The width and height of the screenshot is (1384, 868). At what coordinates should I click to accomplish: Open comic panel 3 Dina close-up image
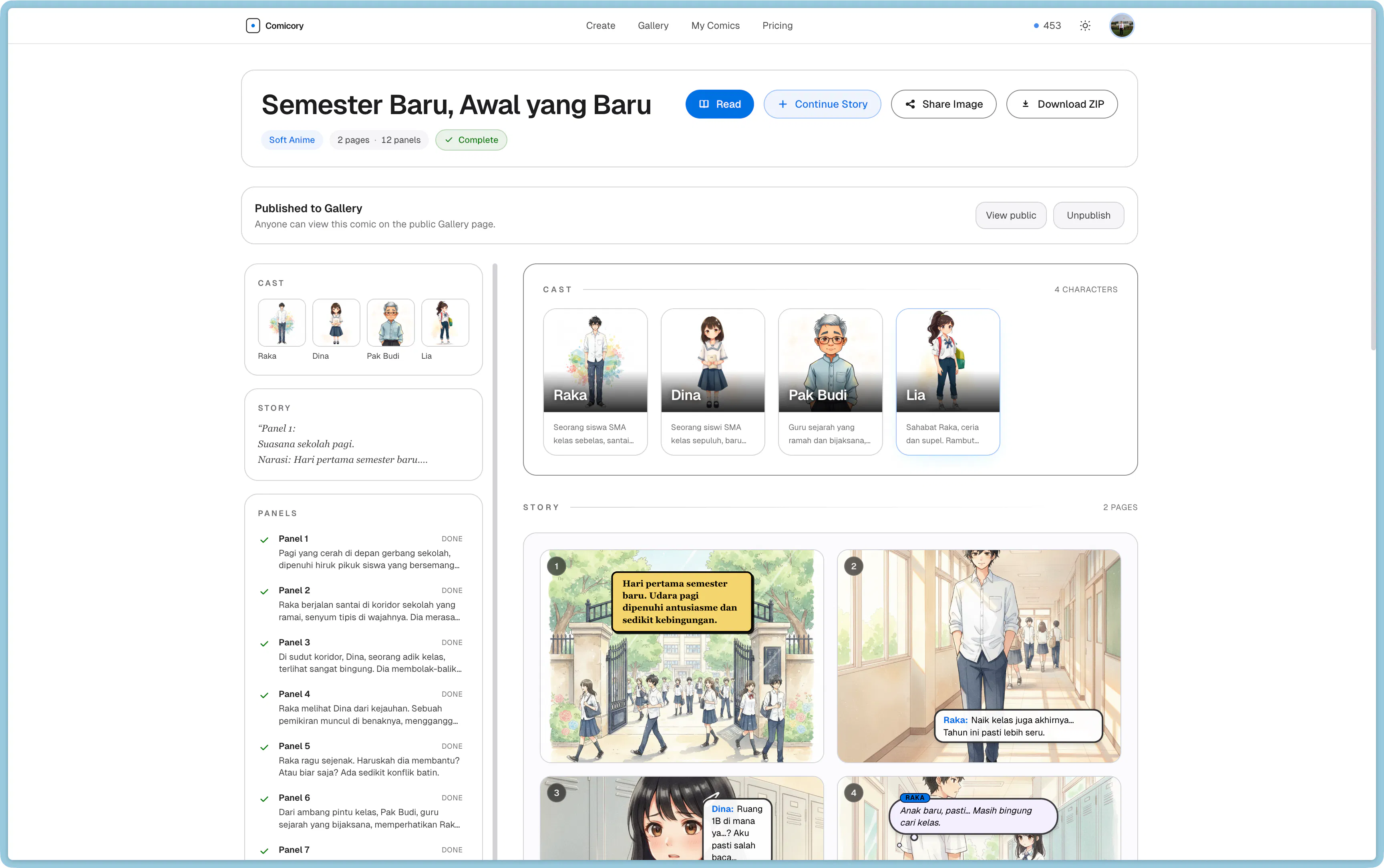point(681,818)
